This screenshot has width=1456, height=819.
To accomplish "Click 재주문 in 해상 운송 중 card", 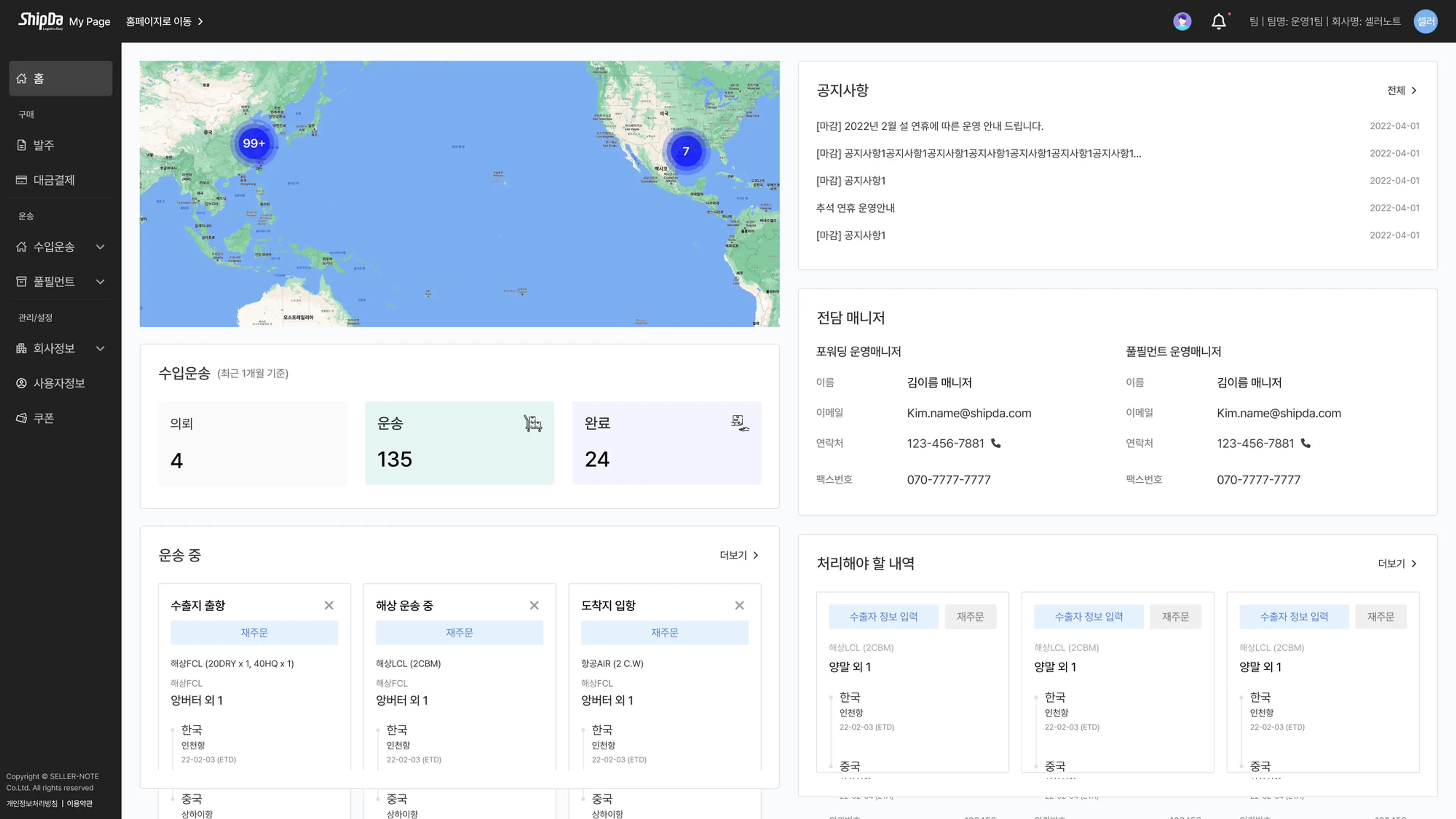I will pyautogui.click(x=460, y=632).
